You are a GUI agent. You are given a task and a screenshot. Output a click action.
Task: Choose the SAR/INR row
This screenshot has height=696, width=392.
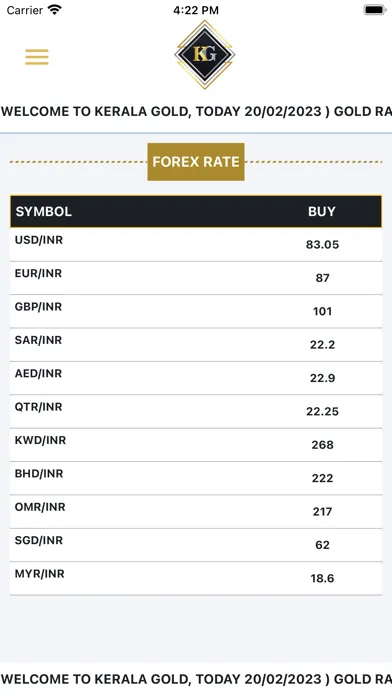196,344
